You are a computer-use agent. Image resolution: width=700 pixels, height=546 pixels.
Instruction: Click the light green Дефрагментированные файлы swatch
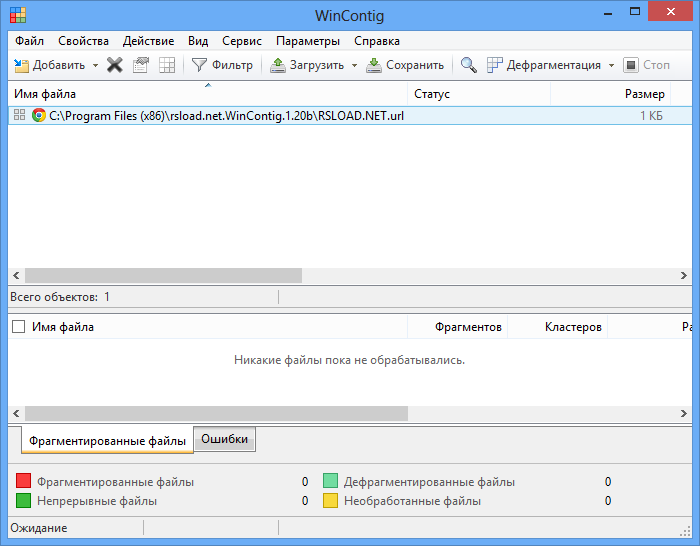tap(330, 481)
